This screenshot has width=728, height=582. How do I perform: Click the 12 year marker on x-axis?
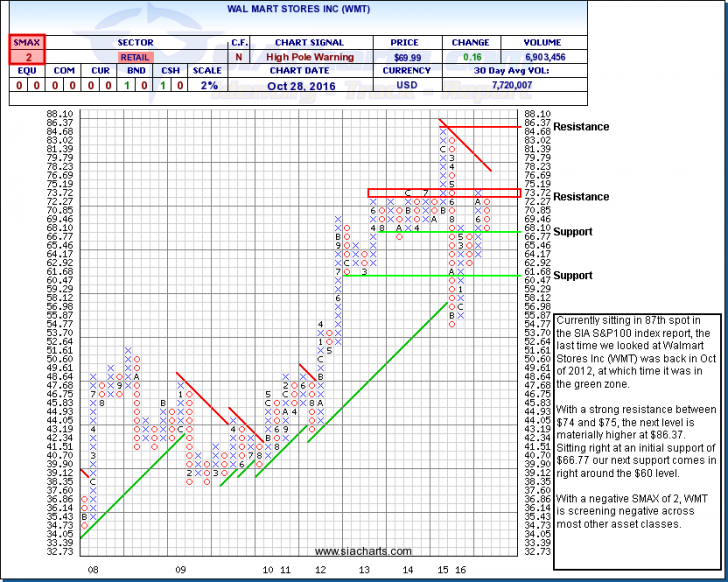pos(321,568)
